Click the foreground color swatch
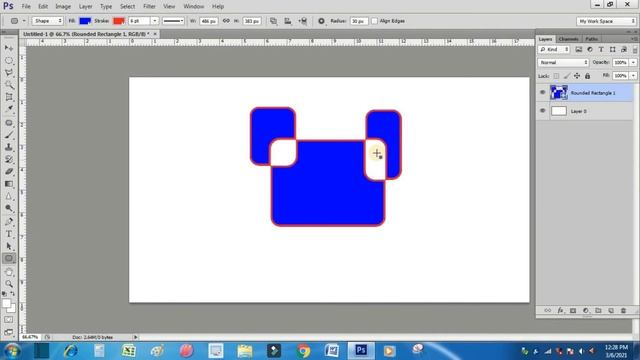 pyautogui.click(x=6, y=304)
